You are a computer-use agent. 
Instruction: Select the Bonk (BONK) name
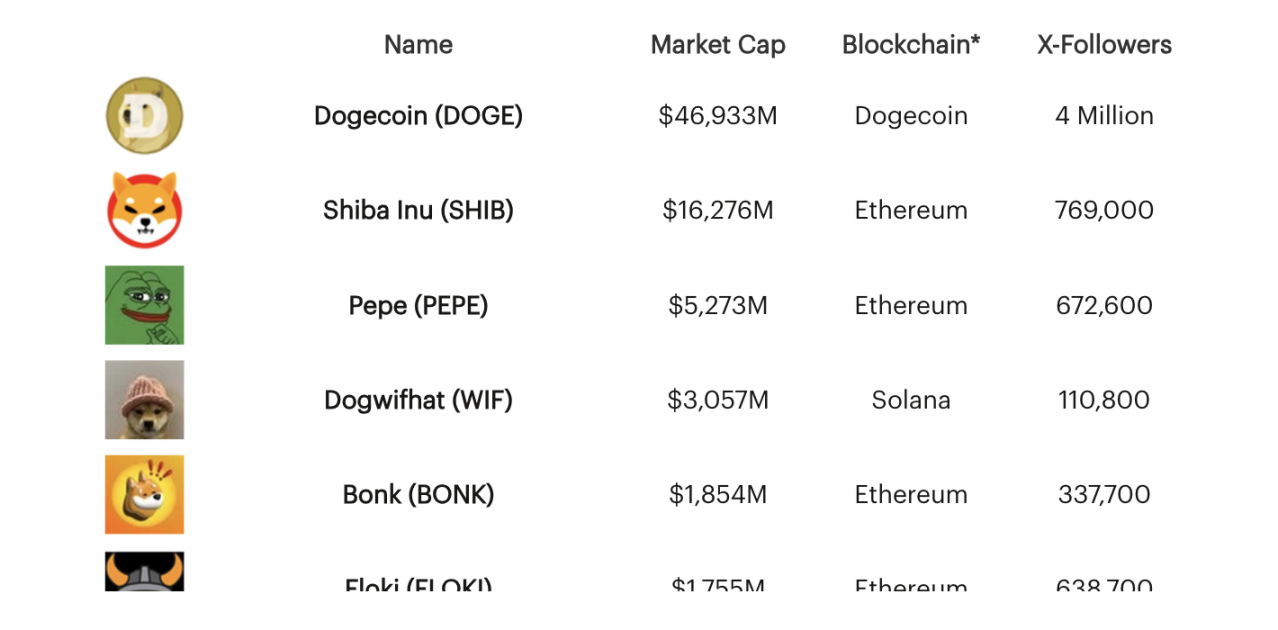pos(418,495)
